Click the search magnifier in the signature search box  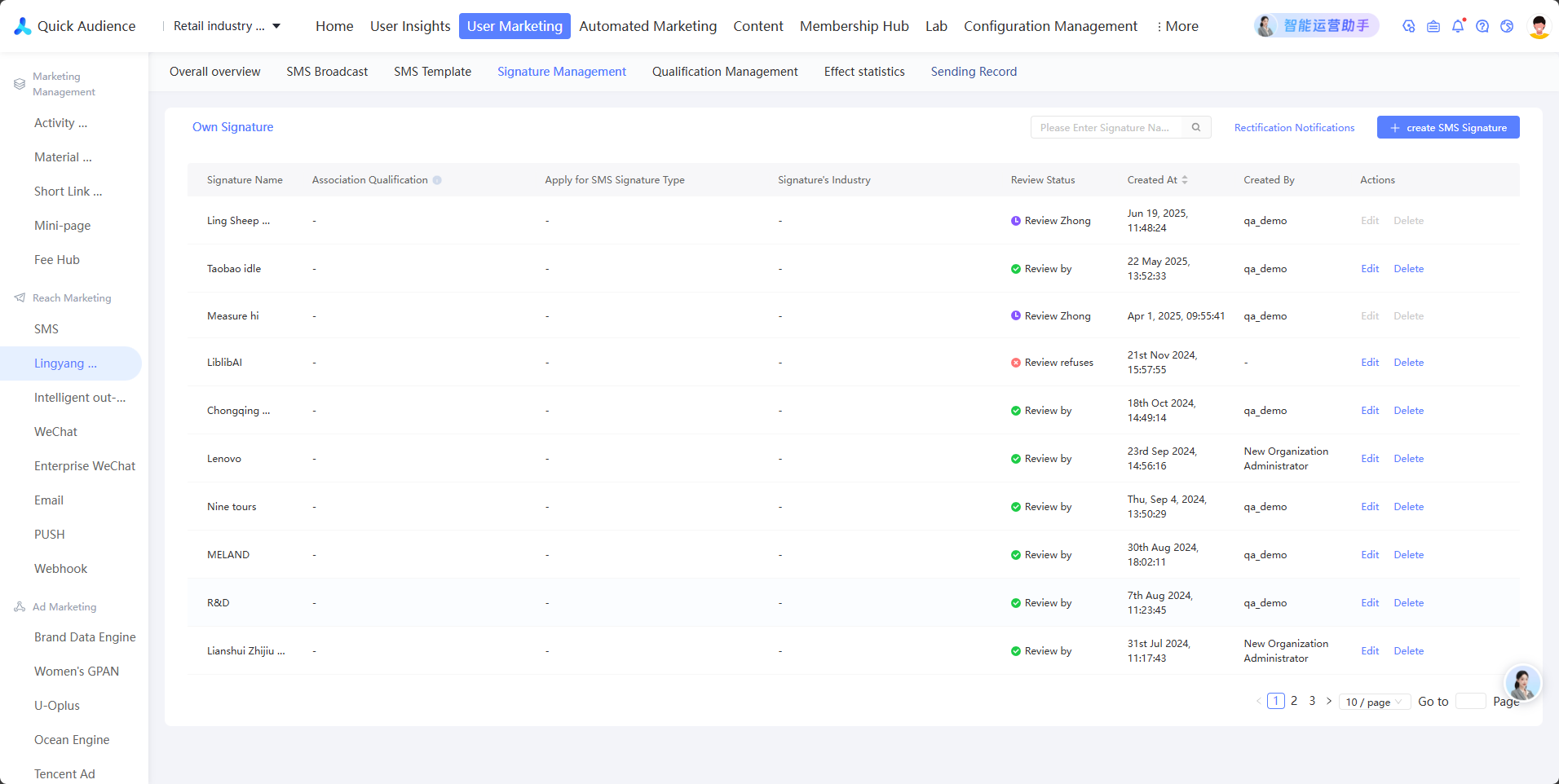pos(1196,127)
